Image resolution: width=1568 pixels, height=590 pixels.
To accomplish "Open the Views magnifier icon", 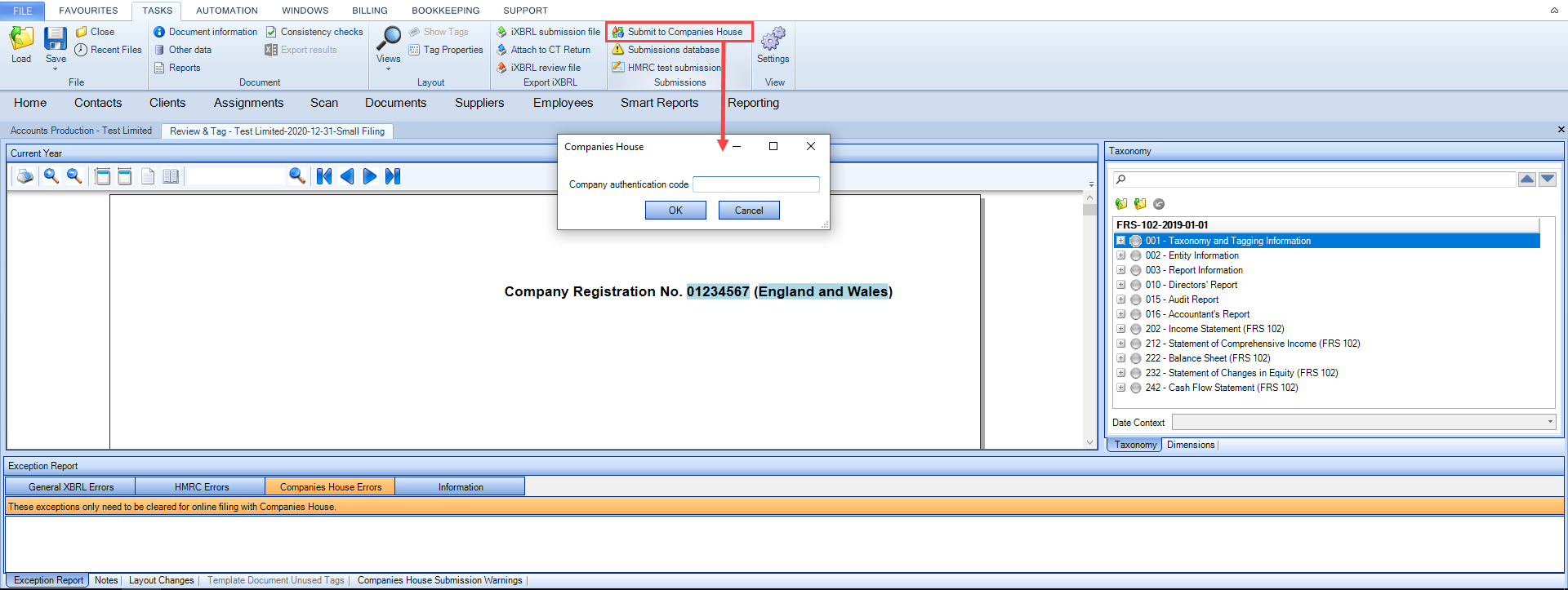I will click(388, 38).
